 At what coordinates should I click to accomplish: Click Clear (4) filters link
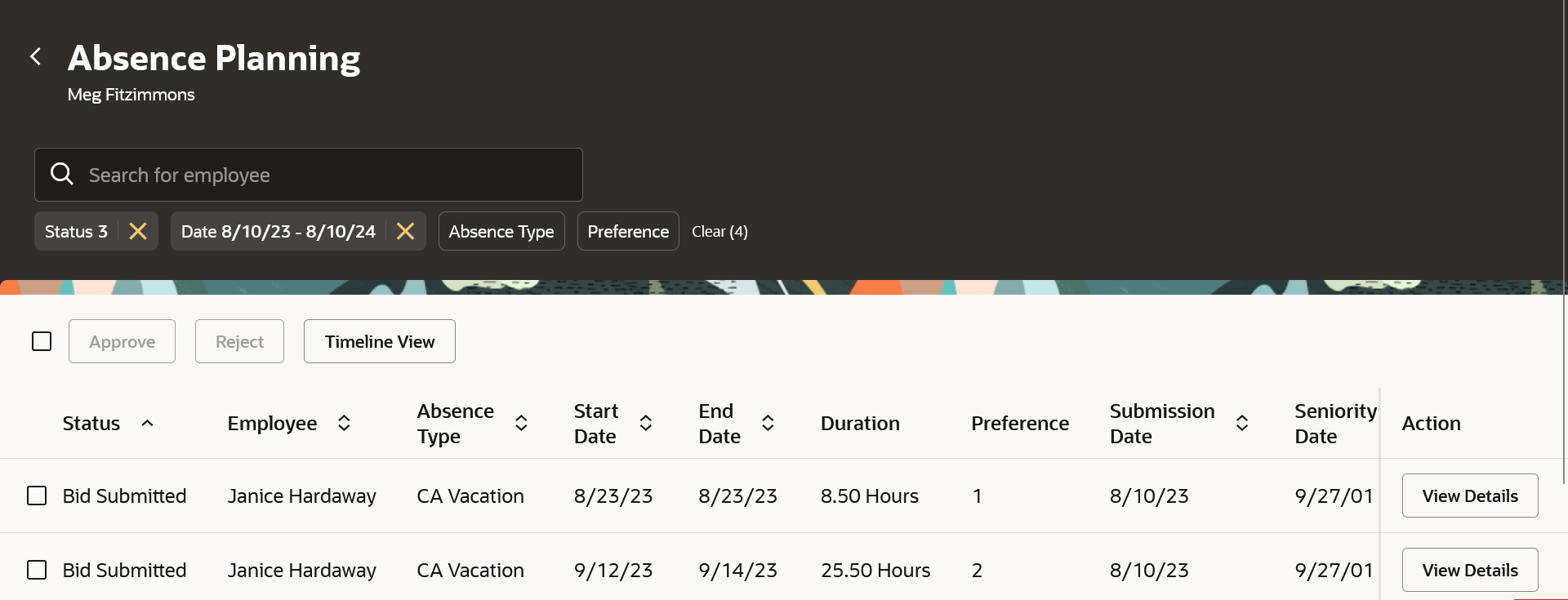click(x=719, y=232)
